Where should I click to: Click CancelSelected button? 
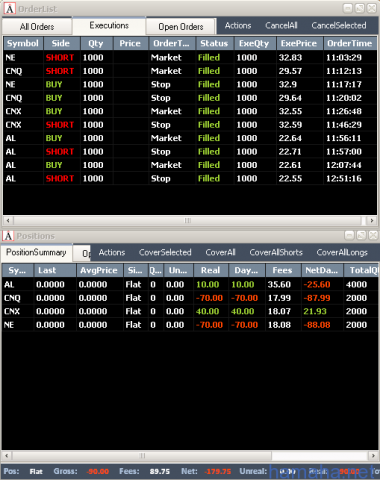point(339,26)
